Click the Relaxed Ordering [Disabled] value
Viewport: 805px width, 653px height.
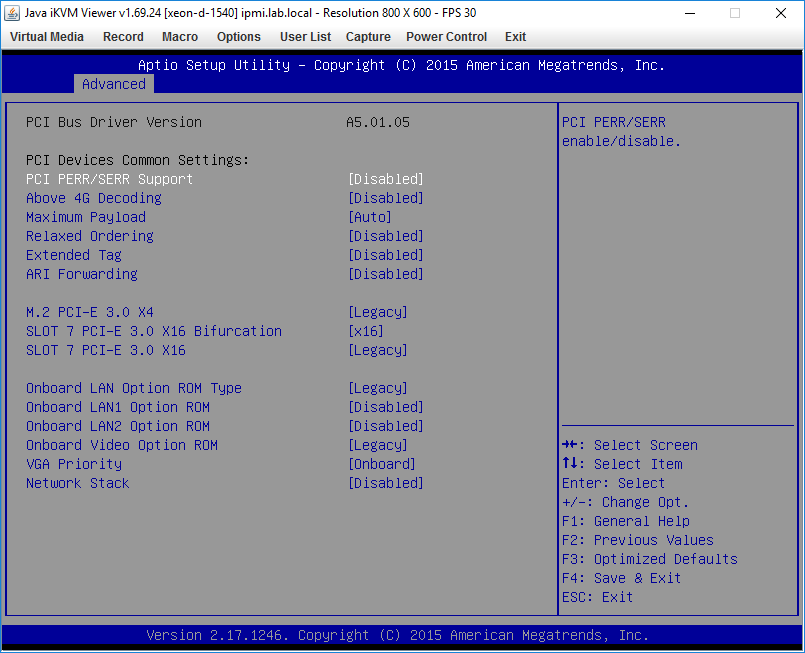386,236
